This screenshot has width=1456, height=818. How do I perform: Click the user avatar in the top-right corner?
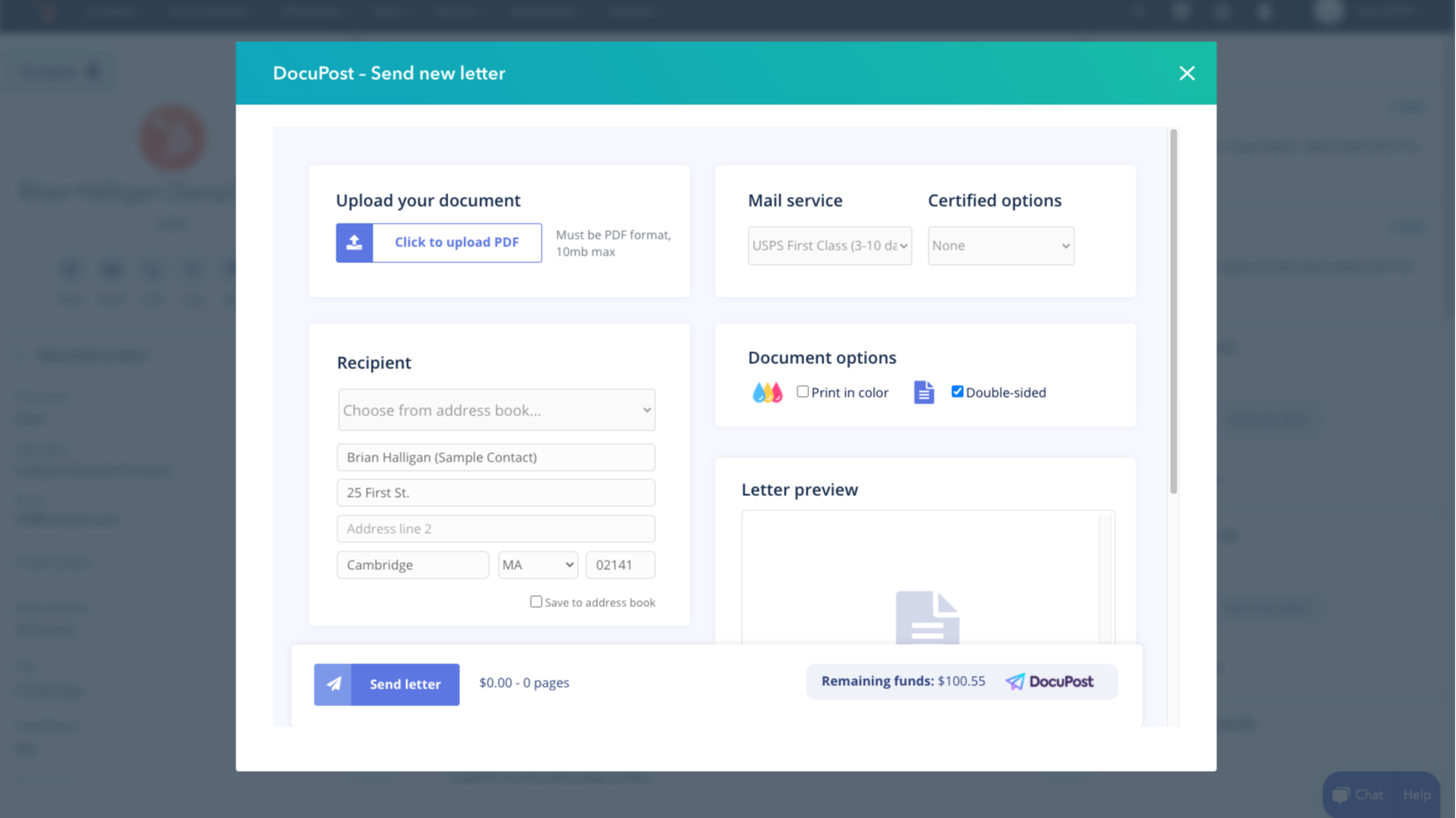tap(1327, 11)
